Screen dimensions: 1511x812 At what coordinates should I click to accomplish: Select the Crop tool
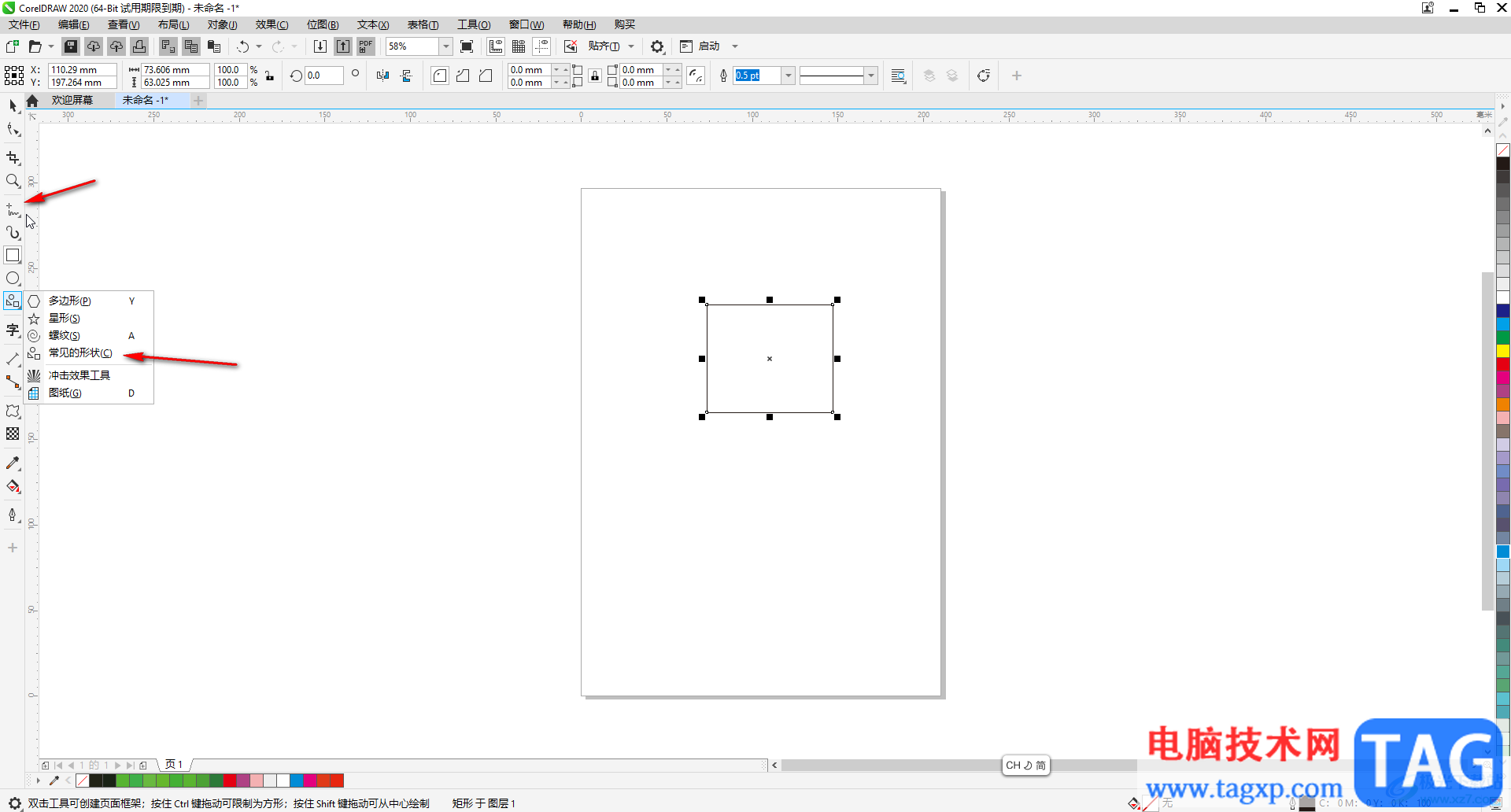(x=13, y=157)
